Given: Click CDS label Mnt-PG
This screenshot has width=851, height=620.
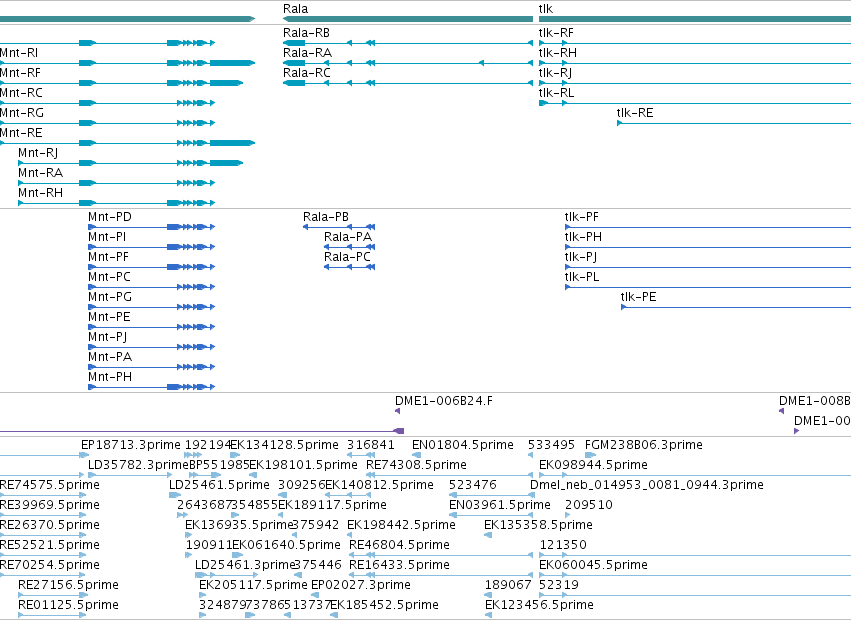Looking at the screenshot, I should click(110, 297).
